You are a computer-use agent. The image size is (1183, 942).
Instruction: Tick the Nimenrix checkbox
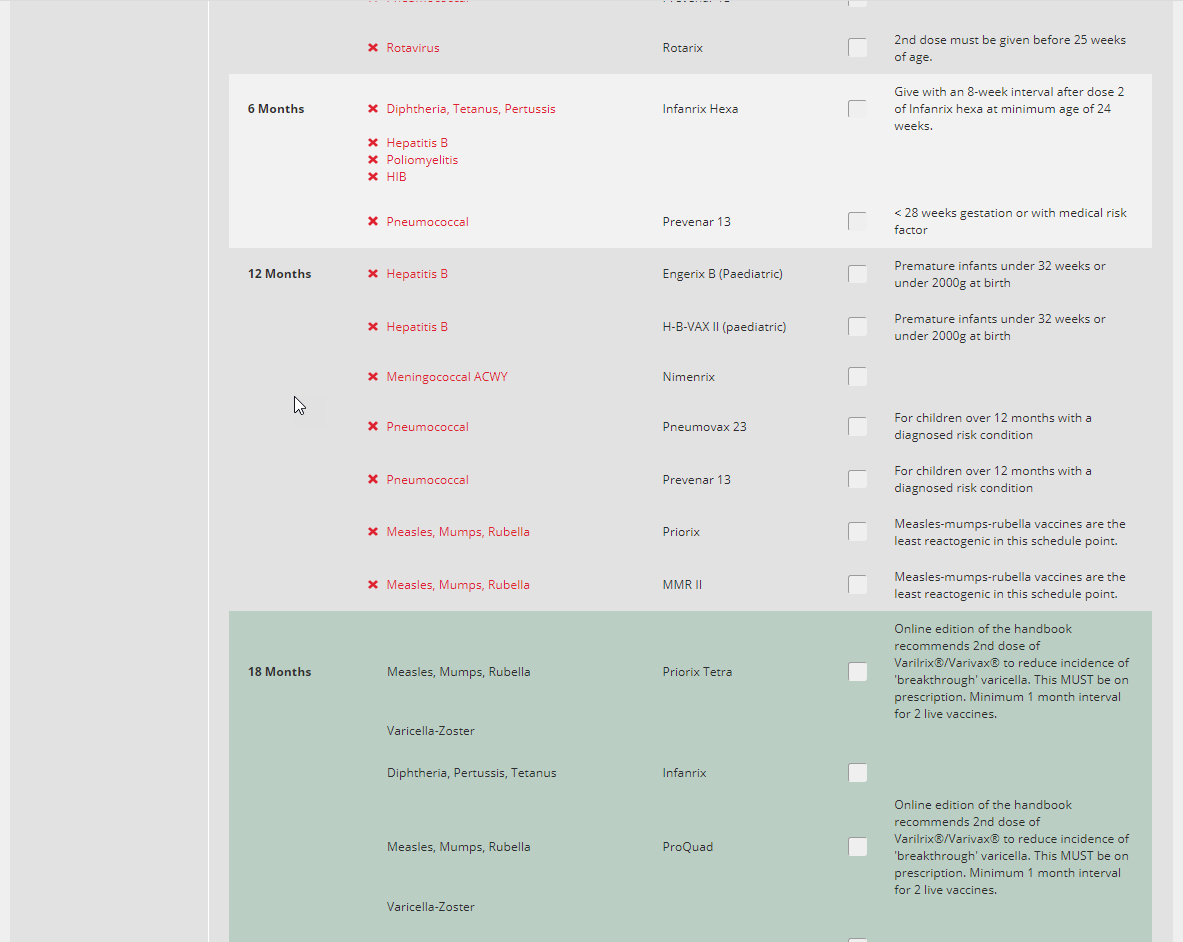857,376
